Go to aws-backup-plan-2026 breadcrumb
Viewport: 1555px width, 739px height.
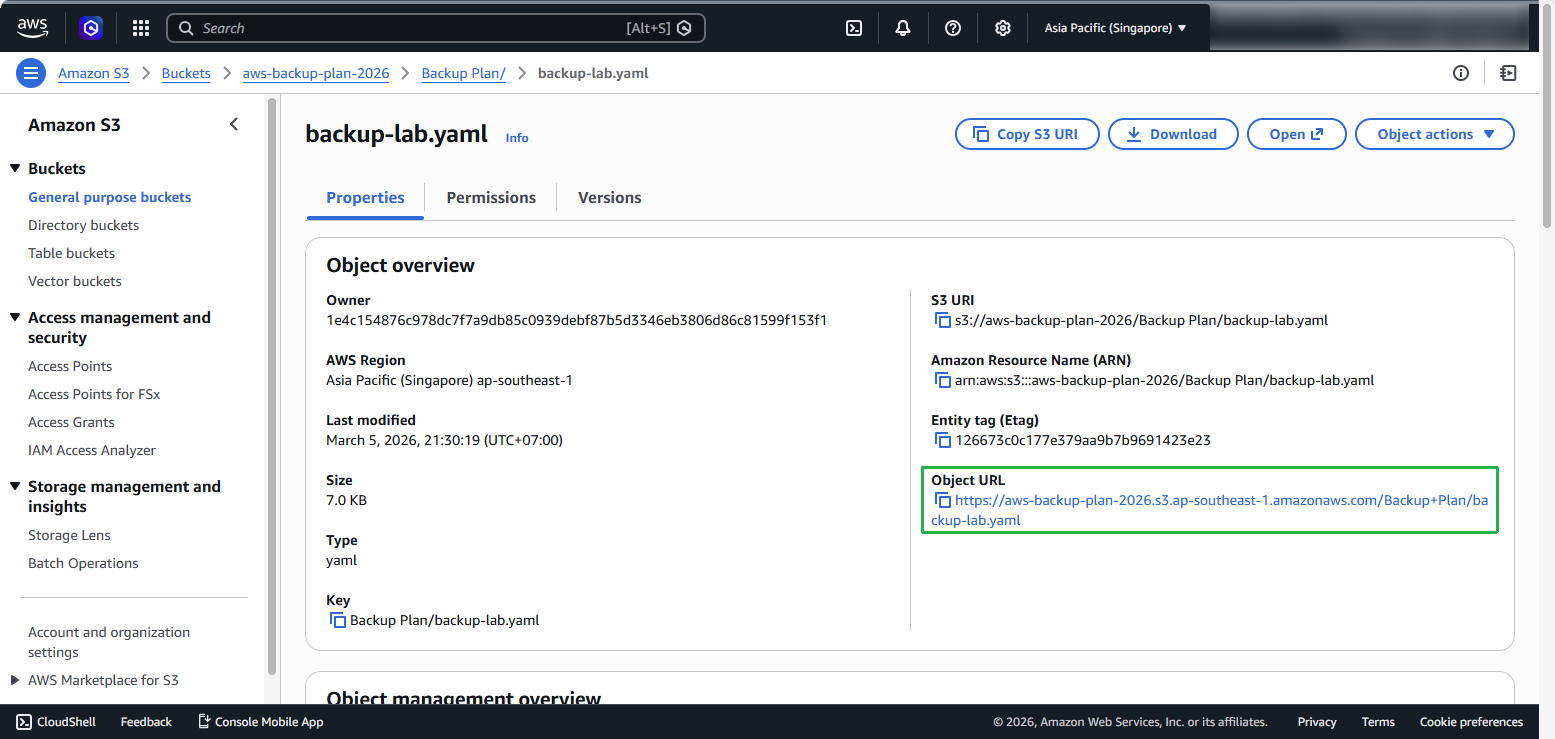pyautogui.click(x=316, y=73)
